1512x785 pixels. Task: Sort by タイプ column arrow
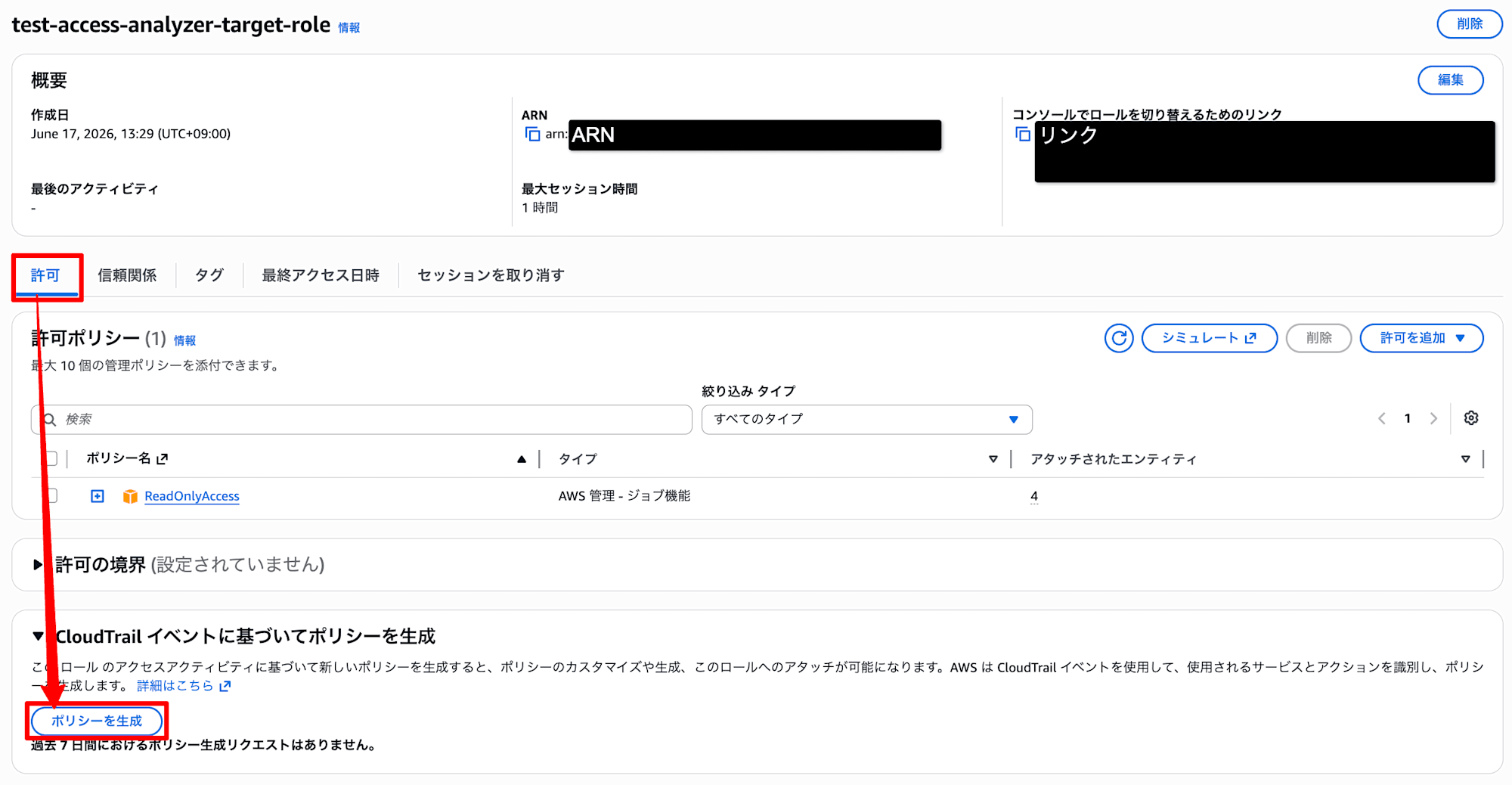coord(993,459)
